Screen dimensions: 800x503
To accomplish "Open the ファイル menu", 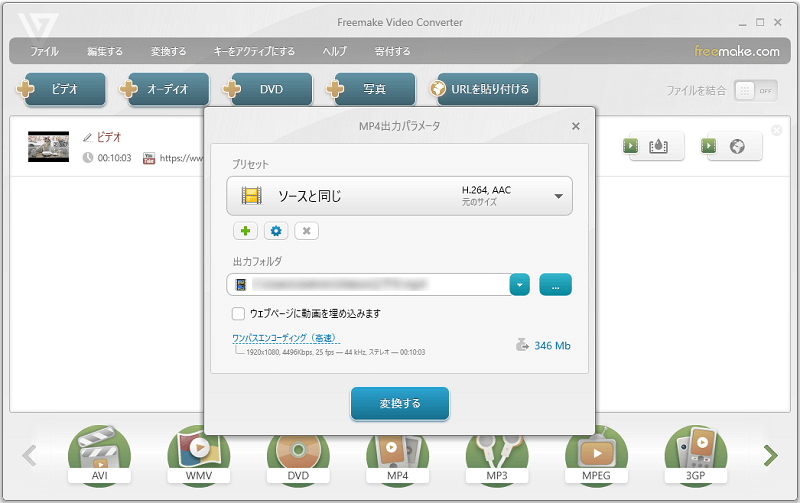I will [44, 52].
